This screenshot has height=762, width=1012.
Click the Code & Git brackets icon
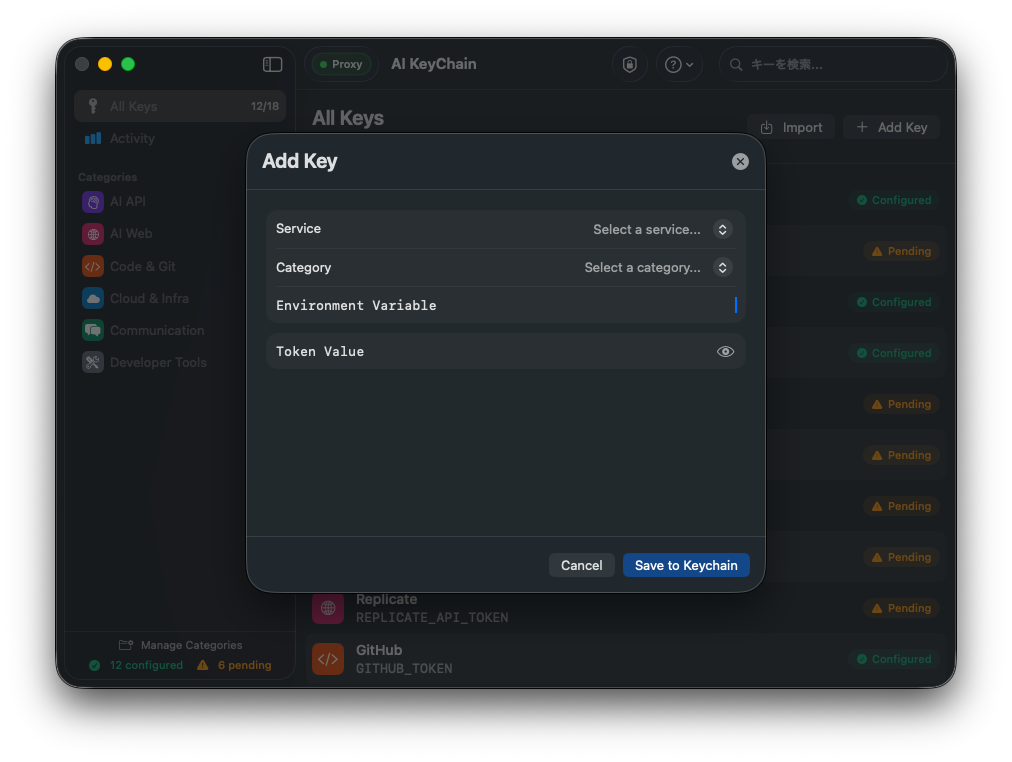(x=93, y=266)
